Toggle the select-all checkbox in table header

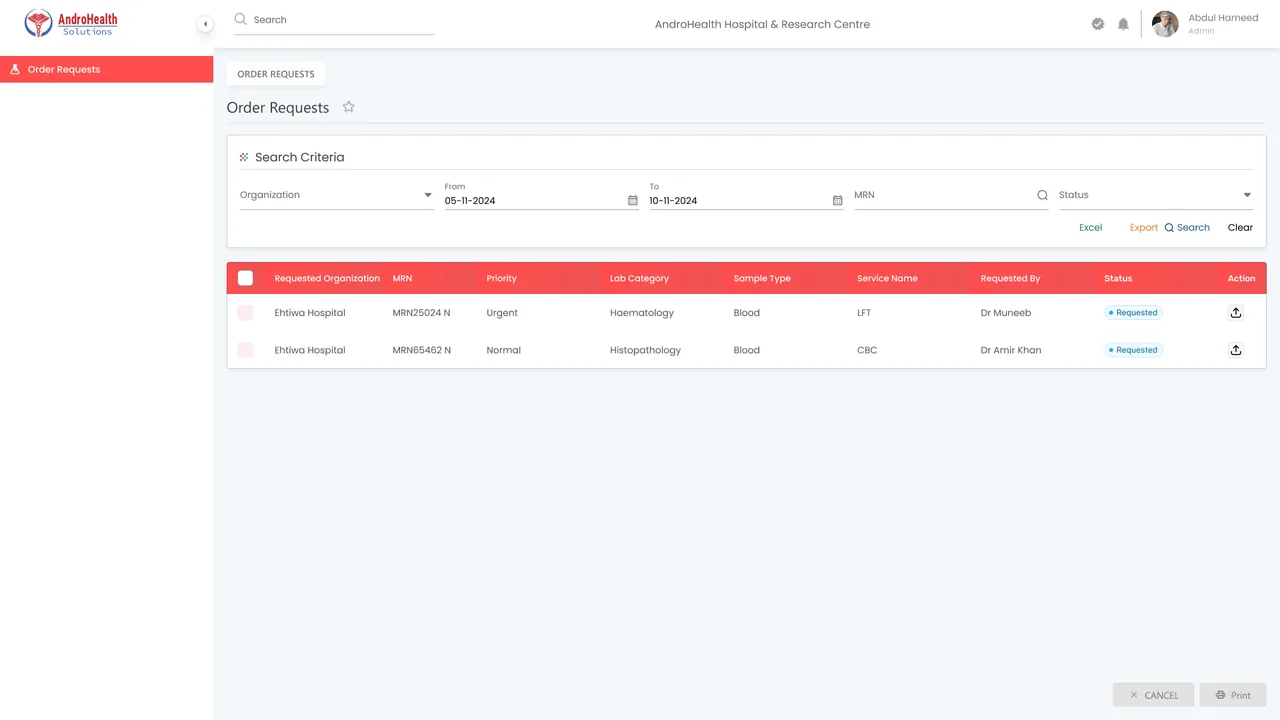tap(246, 278)
